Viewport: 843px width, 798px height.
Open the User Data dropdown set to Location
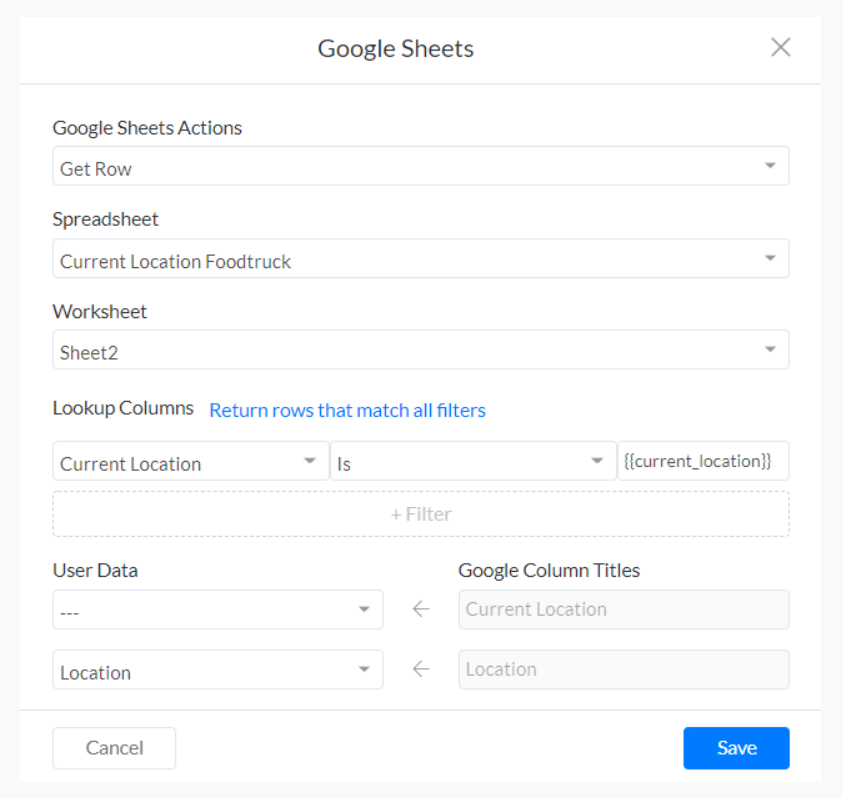click(217, 670)
